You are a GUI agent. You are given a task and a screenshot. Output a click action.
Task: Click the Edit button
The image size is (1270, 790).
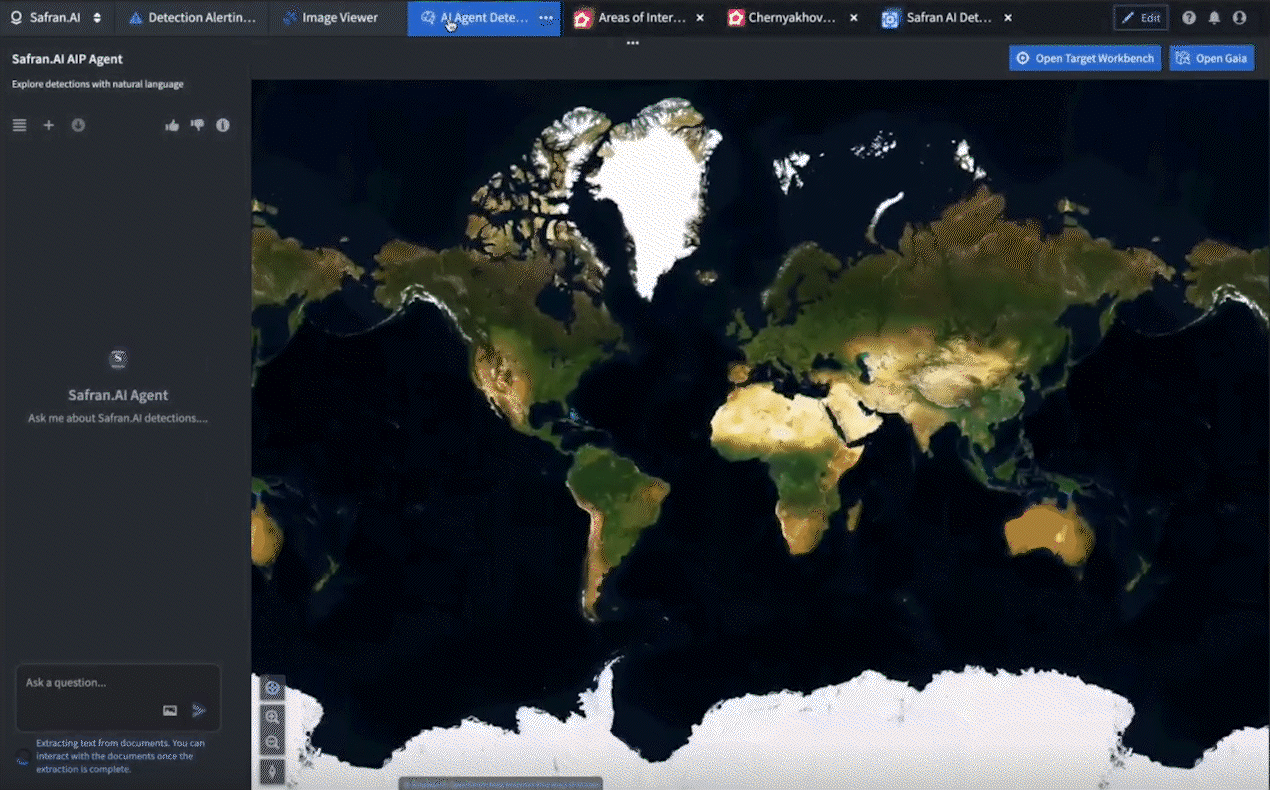click(1141, 18)
